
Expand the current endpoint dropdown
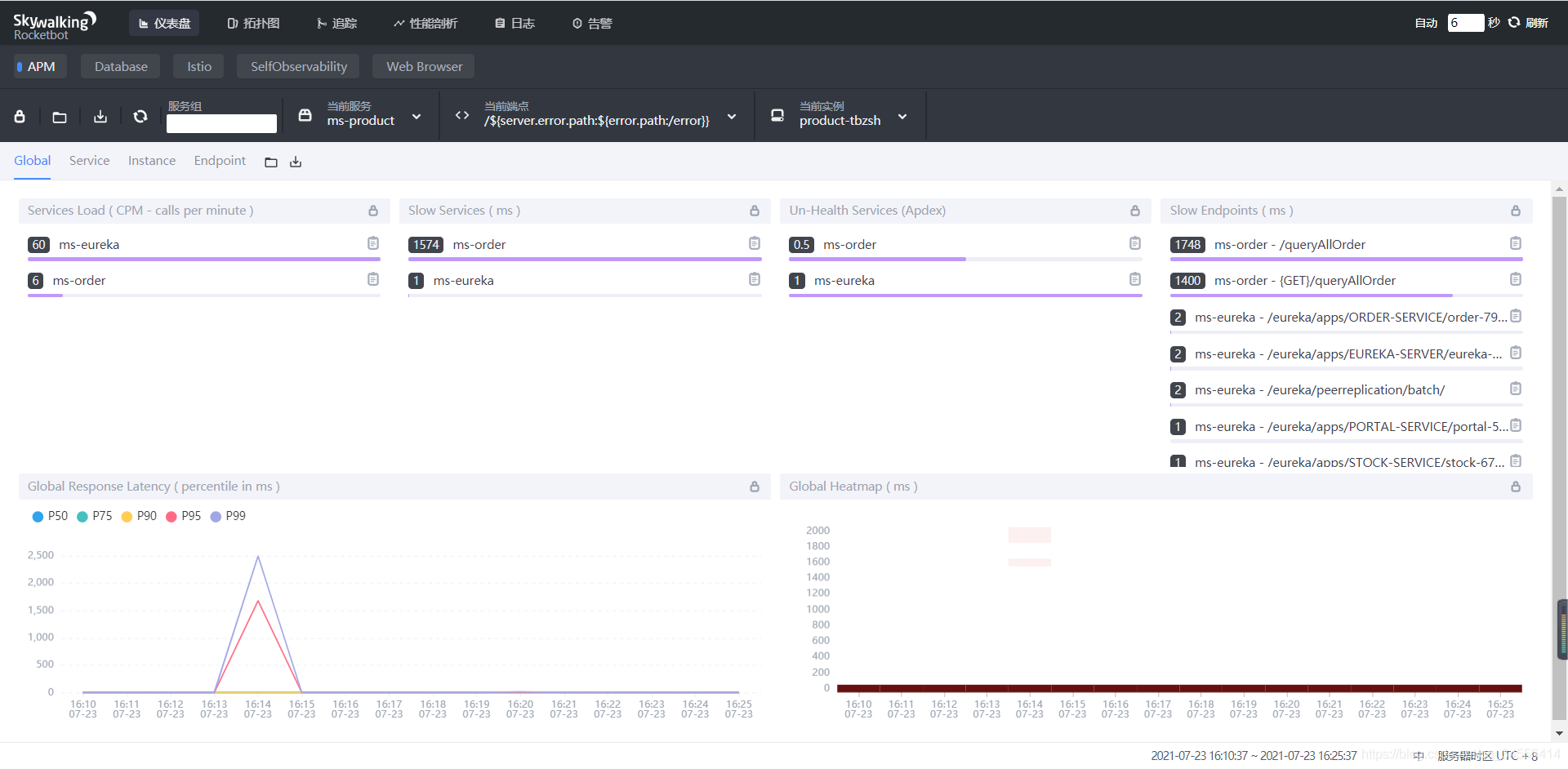pyautogui.click(x=732, y=117)
